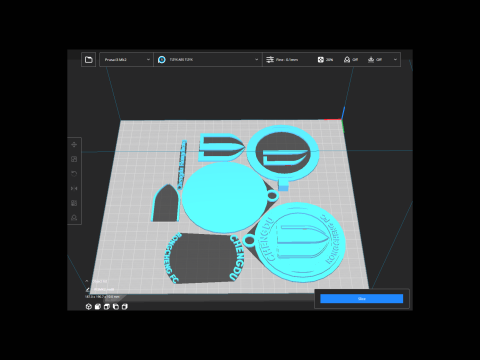Expand print settings panel chevron
Screen dimensions: 480x360
(395, 60)
